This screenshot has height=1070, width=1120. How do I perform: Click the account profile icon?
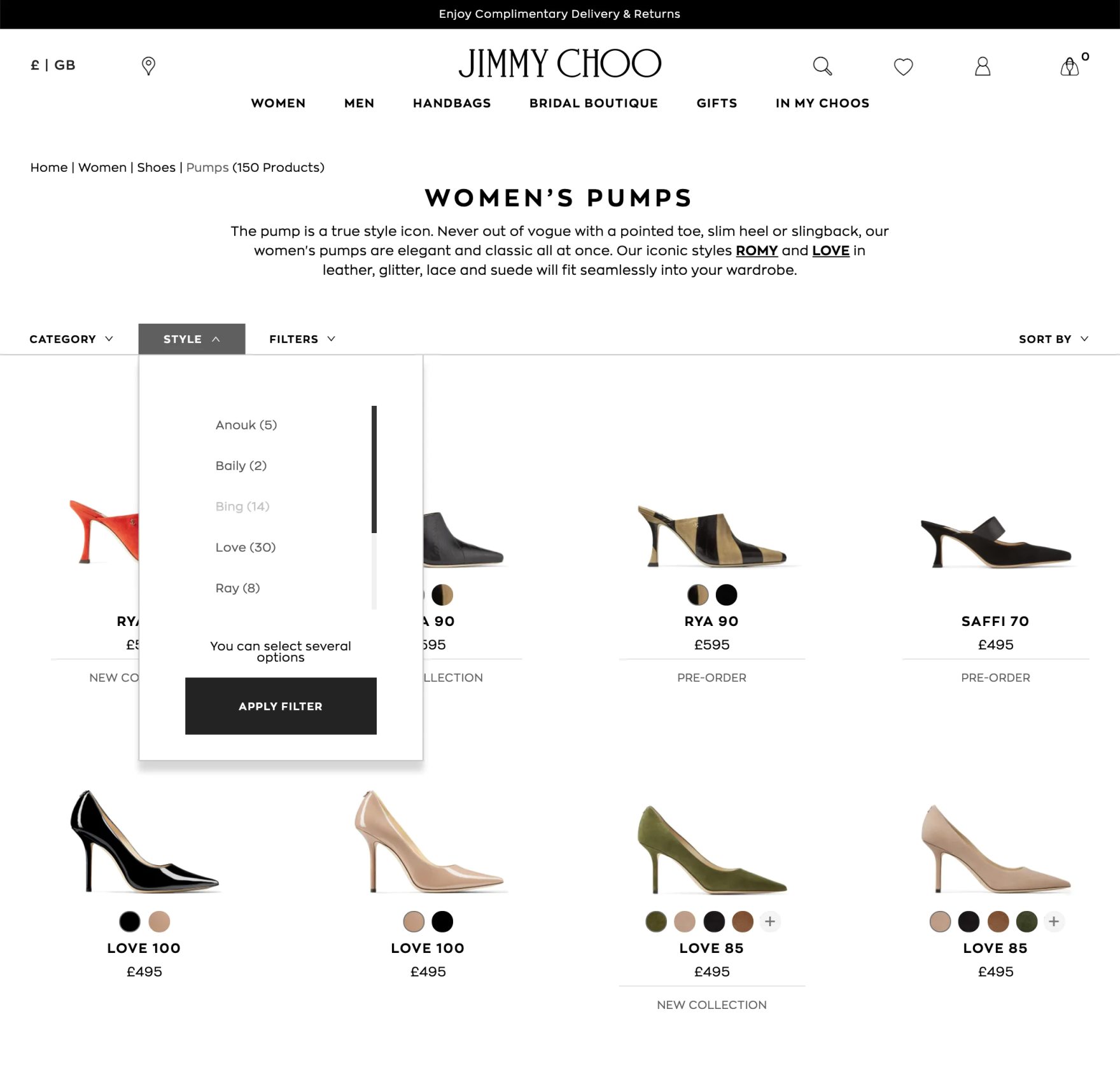coord(983,66)
